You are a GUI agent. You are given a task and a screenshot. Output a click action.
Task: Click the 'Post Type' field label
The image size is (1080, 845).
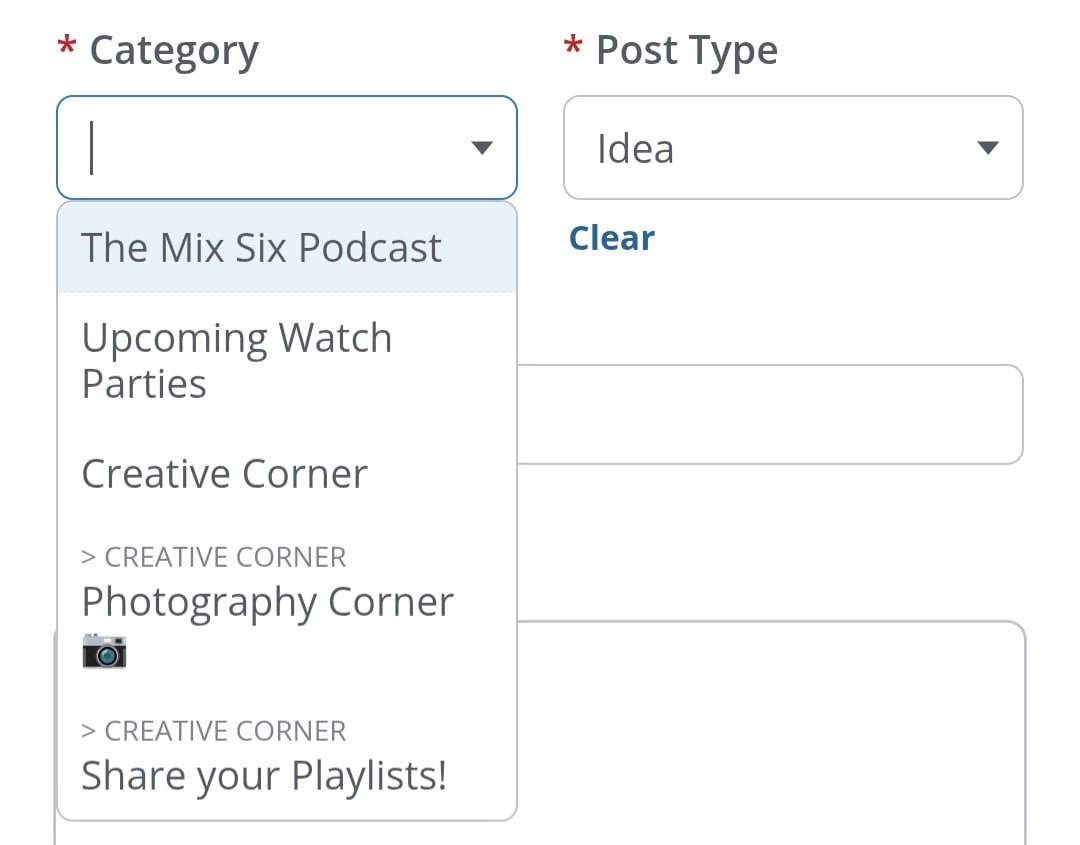(x=686, y=50)
